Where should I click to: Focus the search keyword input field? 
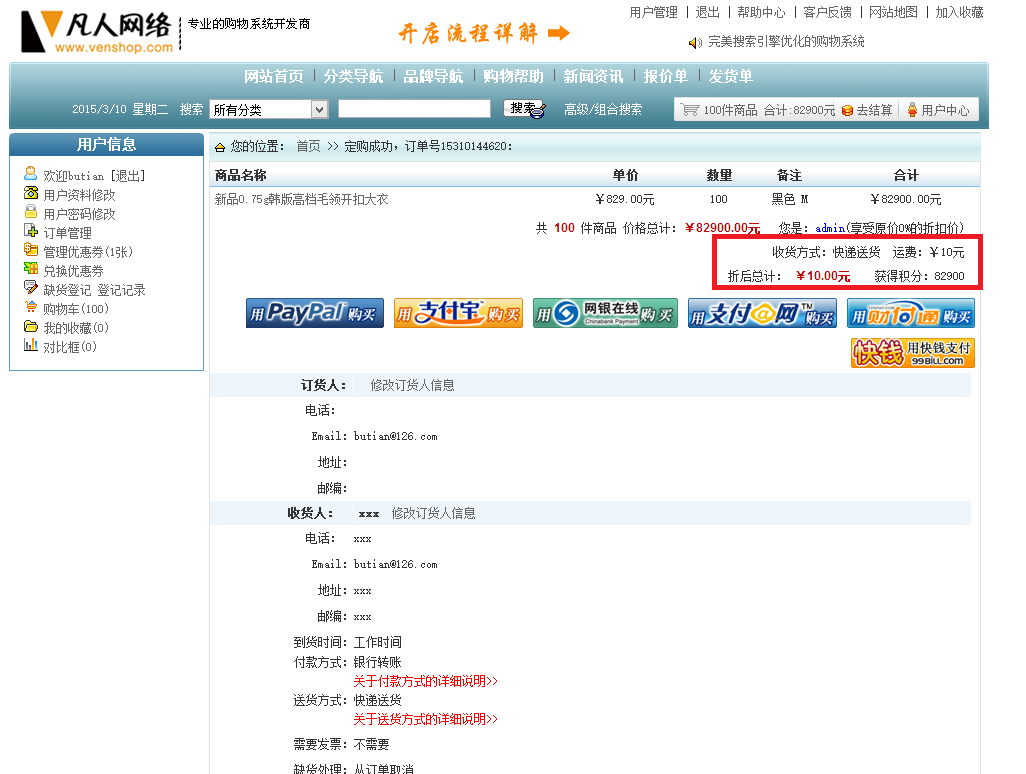coord(414,109)
